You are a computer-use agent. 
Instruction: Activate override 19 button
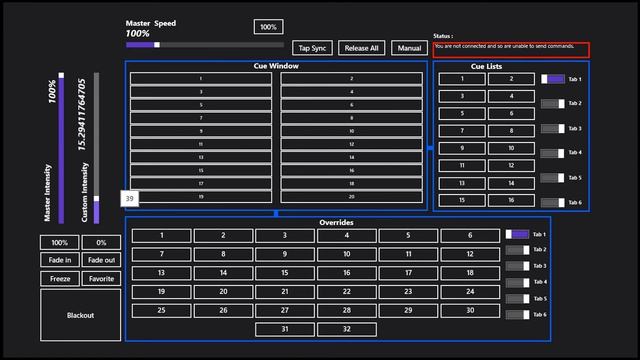[x=162, y=292]
